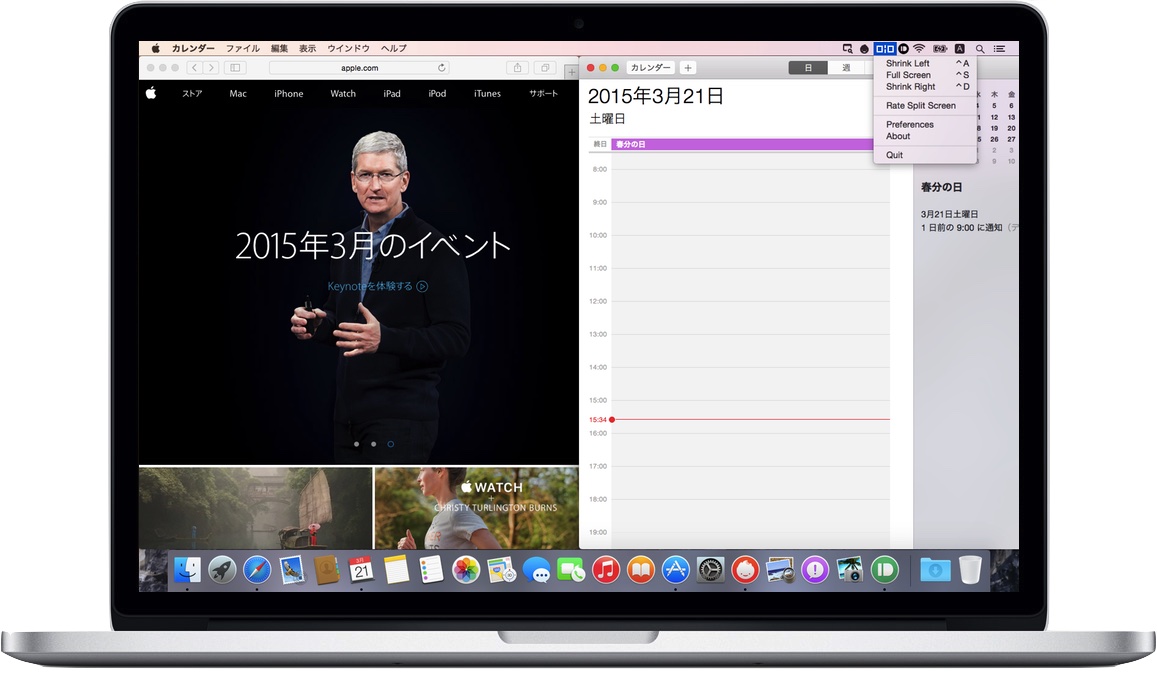This screenshot has height=677, width=1157.
Task: Select third carousel dot on apple.com
Action: tap(390, 444)
